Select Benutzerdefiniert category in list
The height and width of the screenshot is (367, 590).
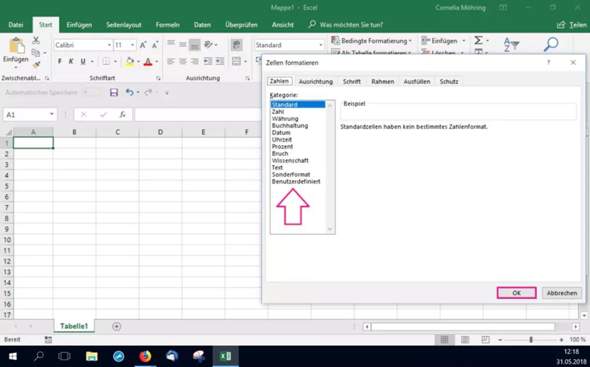point(296,181)
